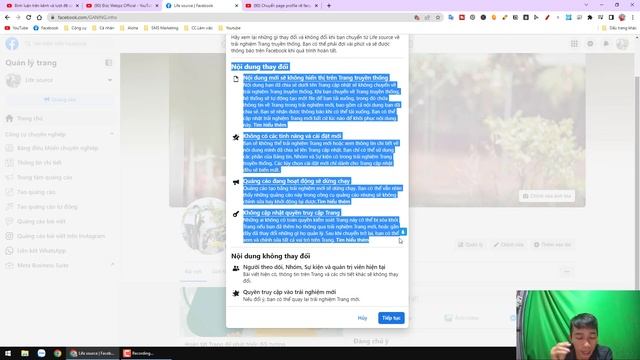Click the Chrome extensions puzzle icon

point(590,18)
